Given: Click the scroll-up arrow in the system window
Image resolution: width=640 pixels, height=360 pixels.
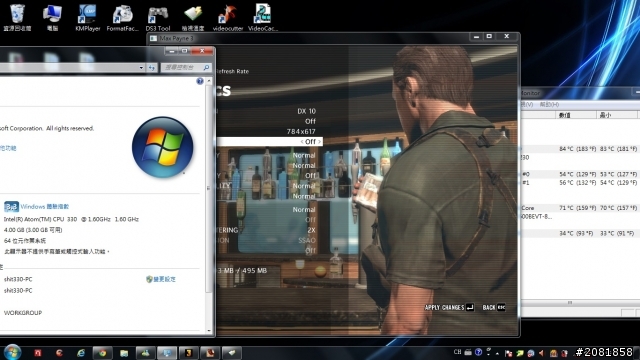Looking at the screenshot, I should 209,81.
